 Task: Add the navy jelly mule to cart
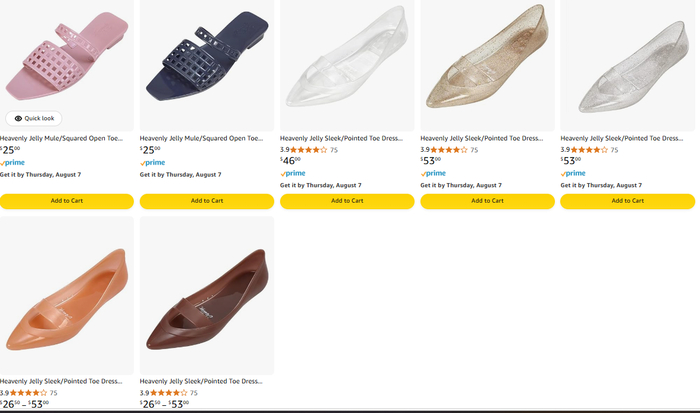(207, 201)
